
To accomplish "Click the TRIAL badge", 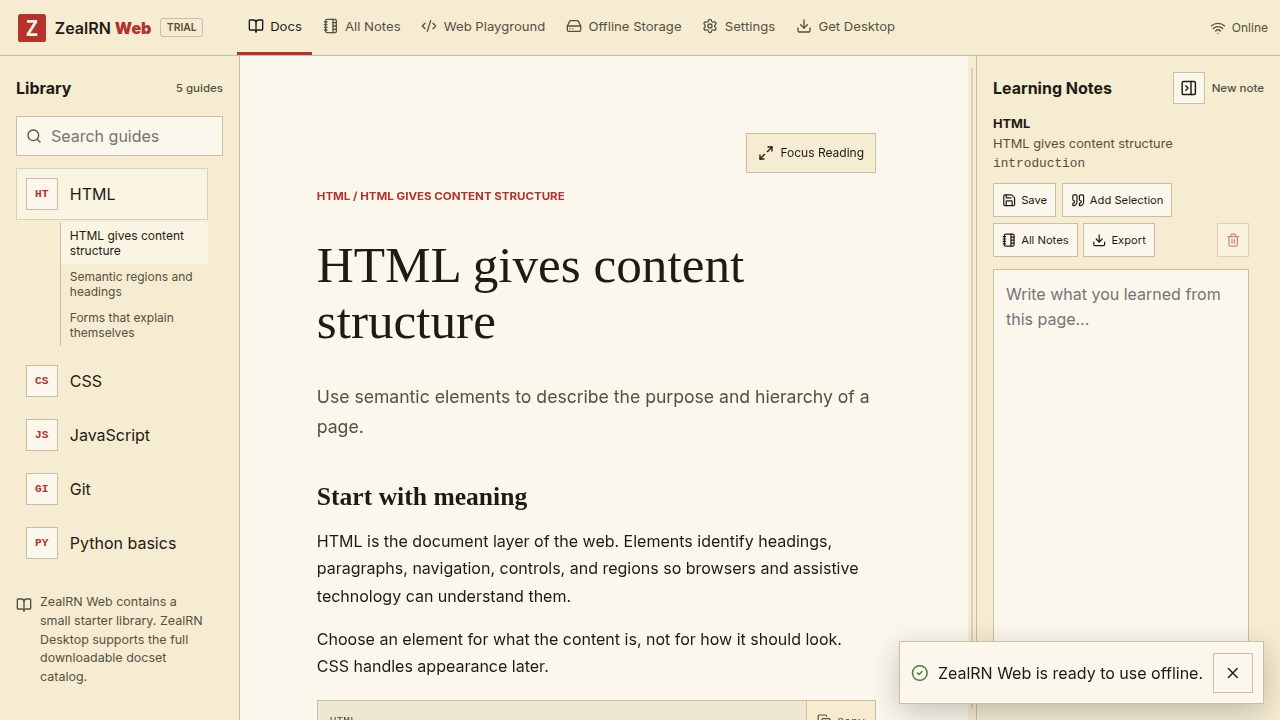I will 181,28.
